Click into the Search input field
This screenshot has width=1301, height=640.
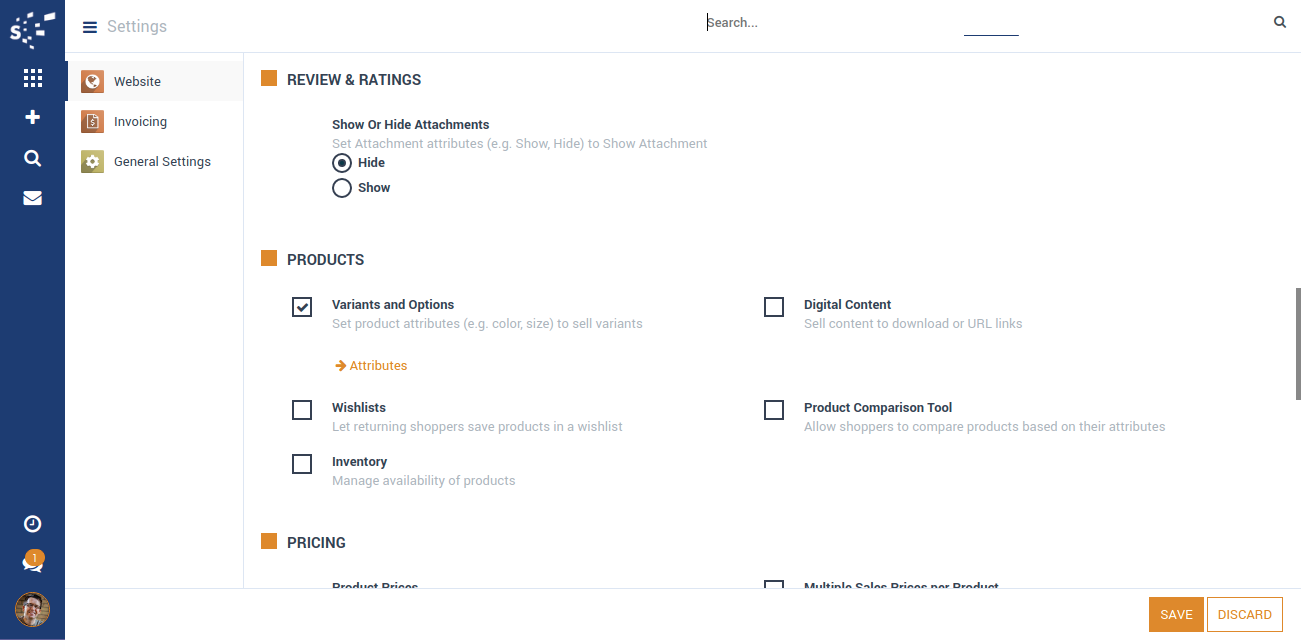[830, 22]
